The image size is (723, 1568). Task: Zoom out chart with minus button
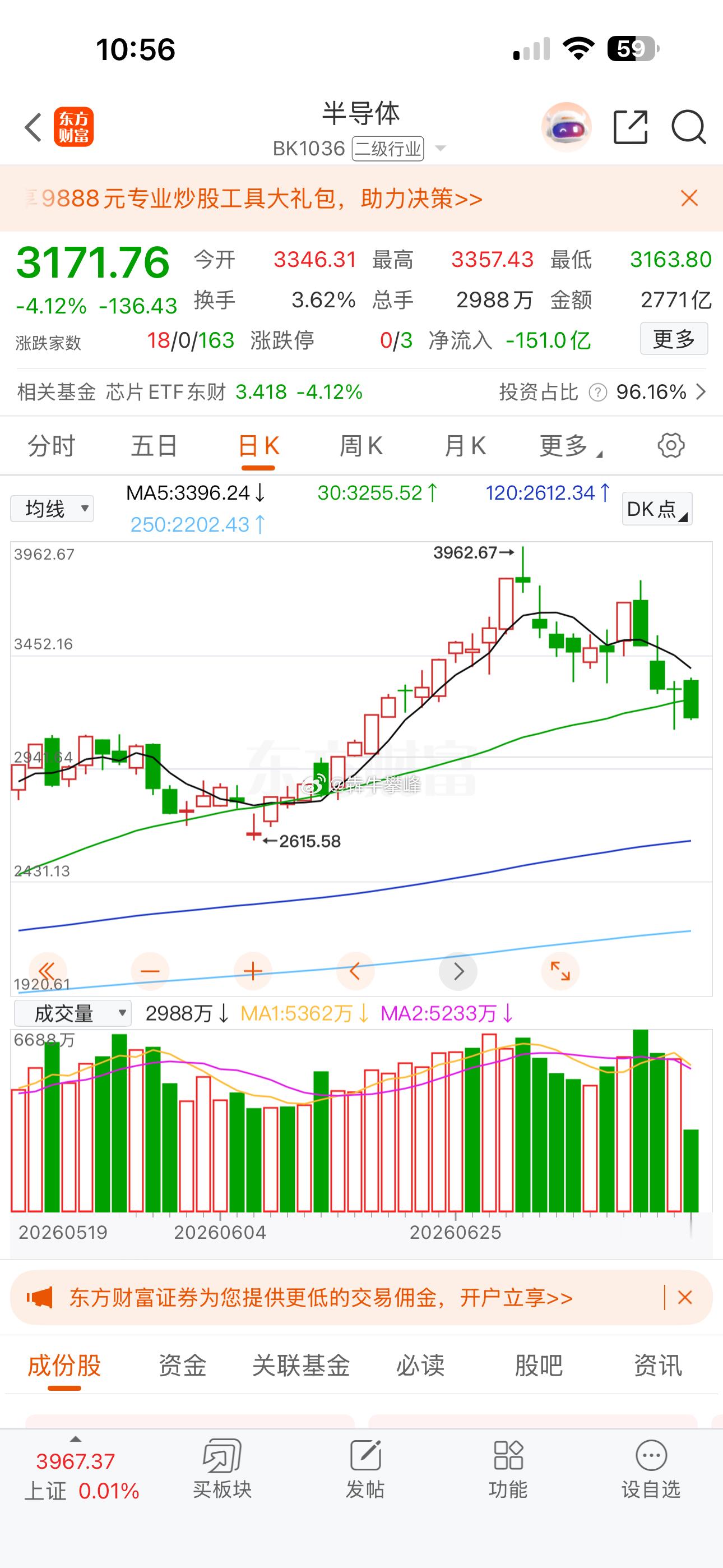coord(150,971)
